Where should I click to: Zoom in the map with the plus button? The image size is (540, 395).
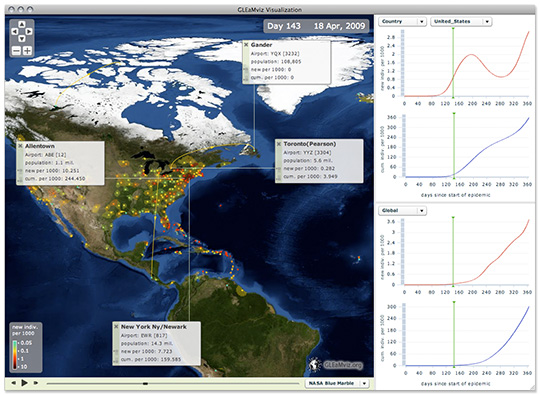(x=27, y=51)
